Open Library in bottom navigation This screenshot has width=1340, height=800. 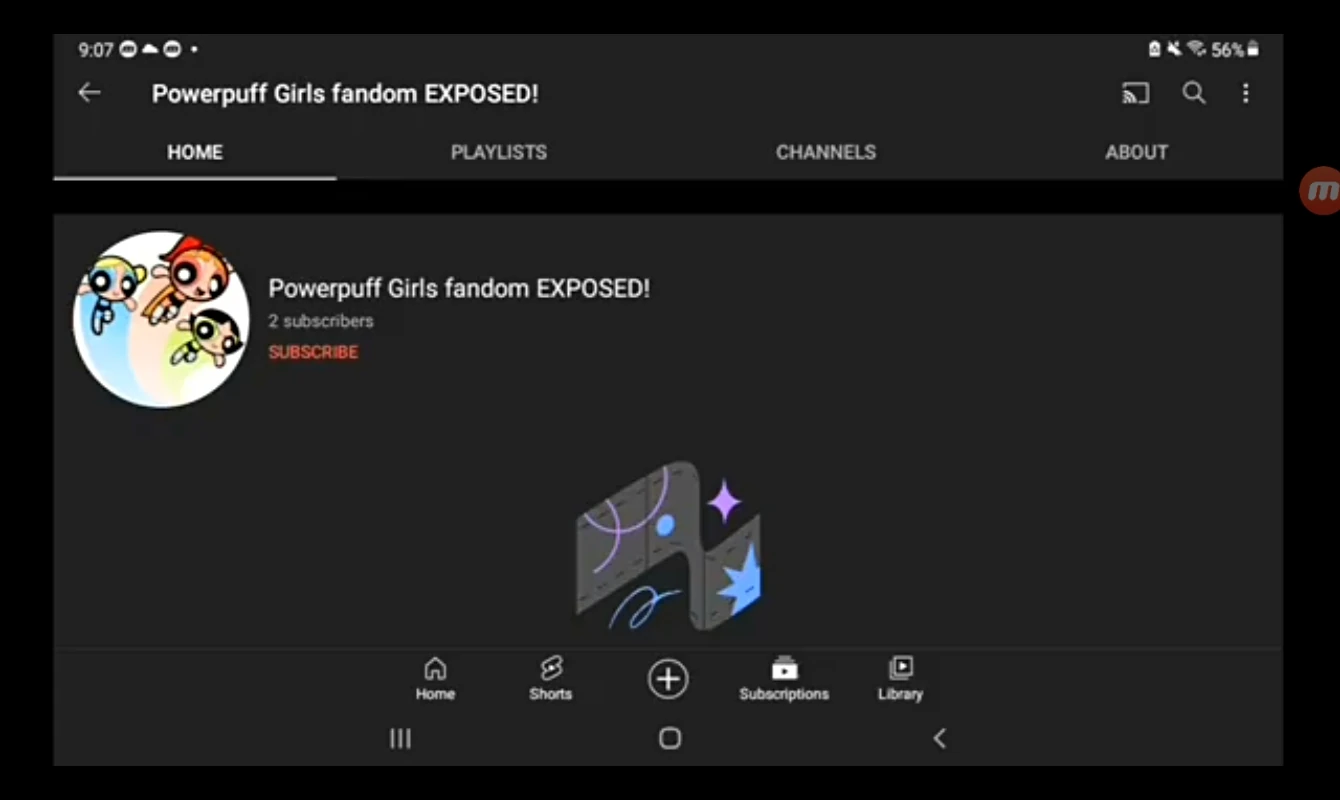point(900,679)
